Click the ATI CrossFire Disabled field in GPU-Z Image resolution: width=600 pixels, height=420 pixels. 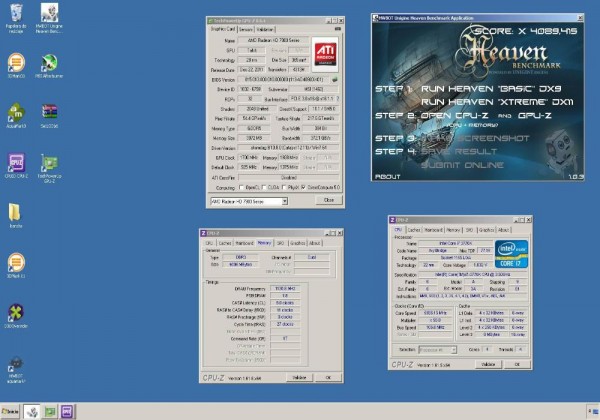click(289, 177)
